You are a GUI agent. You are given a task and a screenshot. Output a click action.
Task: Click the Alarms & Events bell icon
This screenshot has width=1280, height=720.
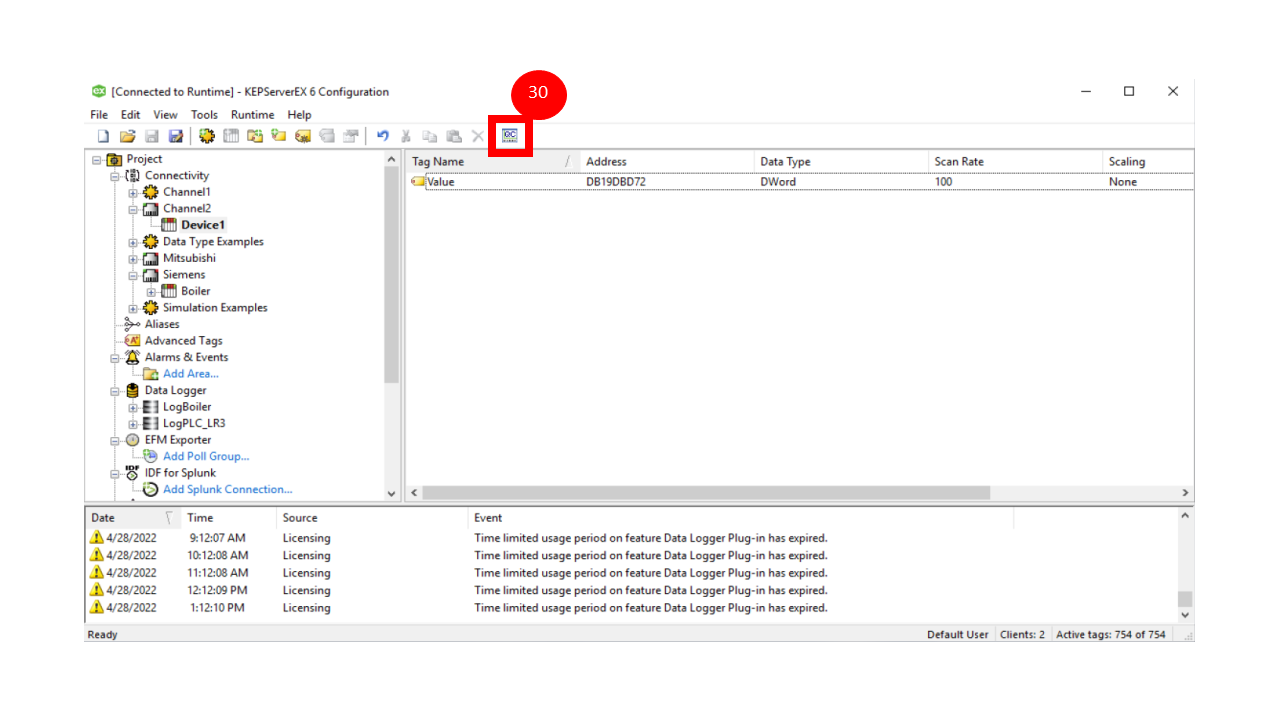[x=132, y=357]
